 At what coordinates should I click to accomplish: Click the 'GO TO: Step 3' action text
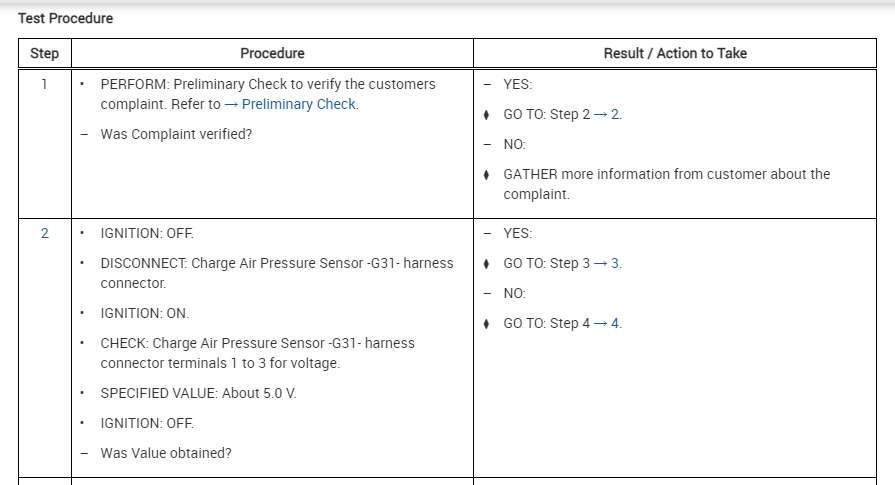point(546,263)
